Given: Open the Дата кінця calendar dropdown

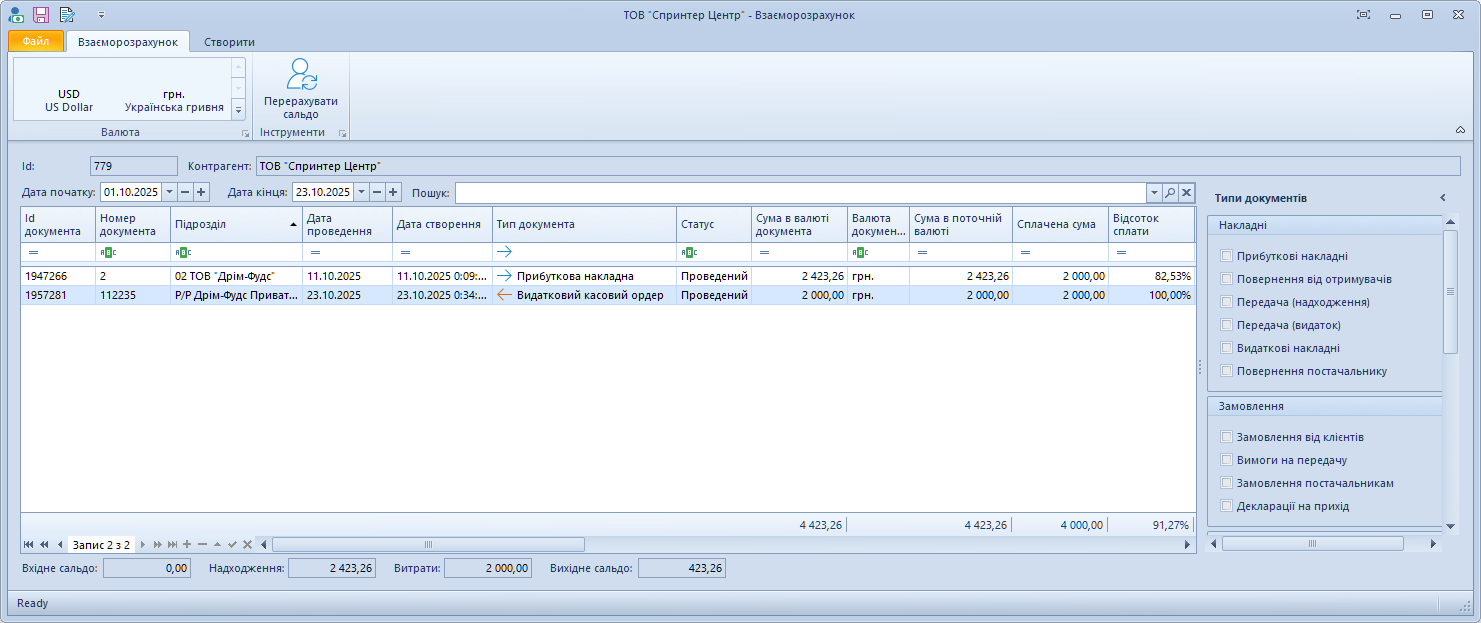Looking at the screenshot, I should (361, 192).
